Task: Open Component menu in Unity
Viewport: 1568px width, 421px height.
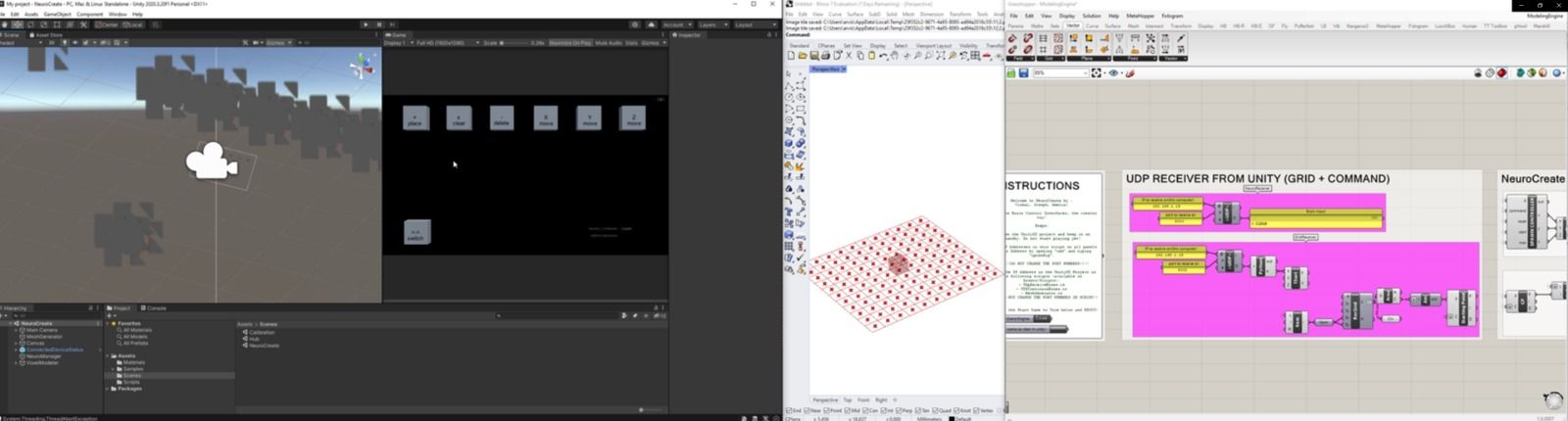Action: click(89, 14)
